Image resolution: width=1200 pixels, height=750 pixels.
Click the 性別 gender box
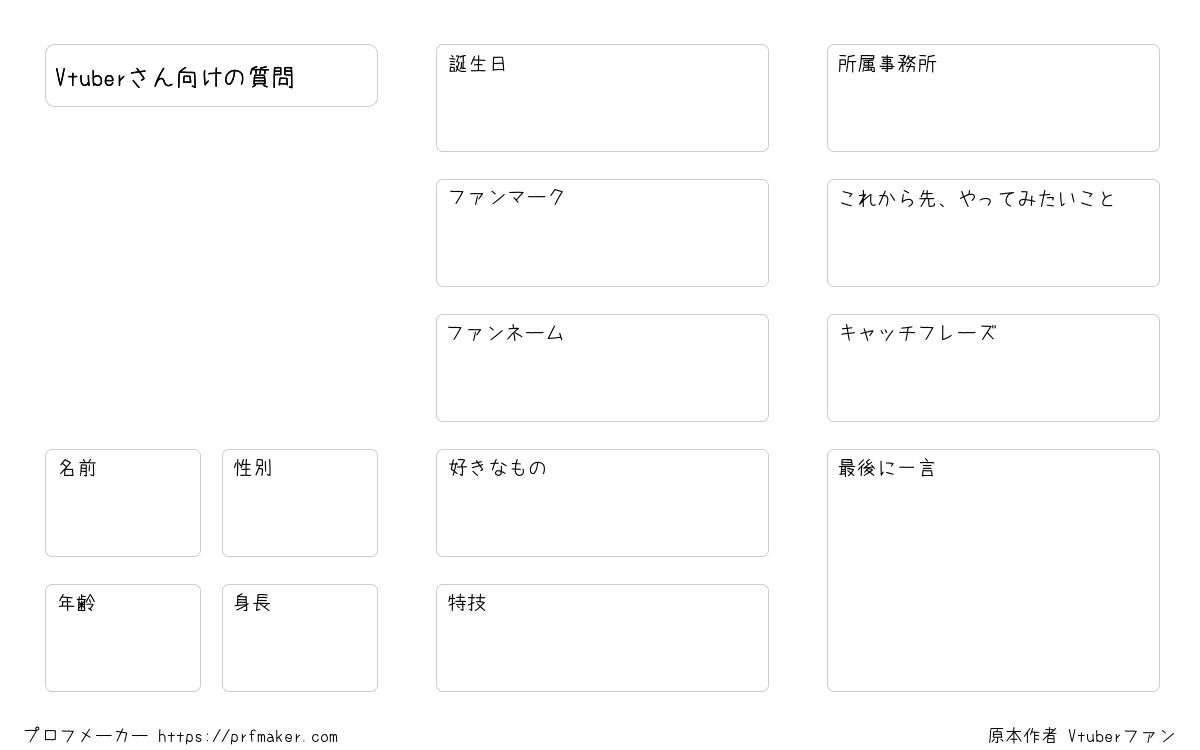(x=300, y=503)
